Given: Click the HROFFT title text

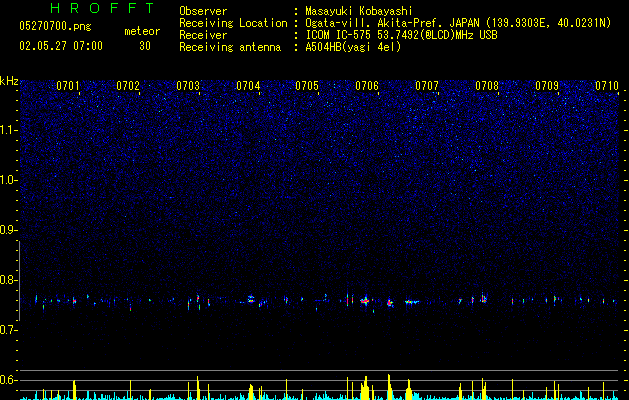Looking at the screenshot, I should pos(103,8).
